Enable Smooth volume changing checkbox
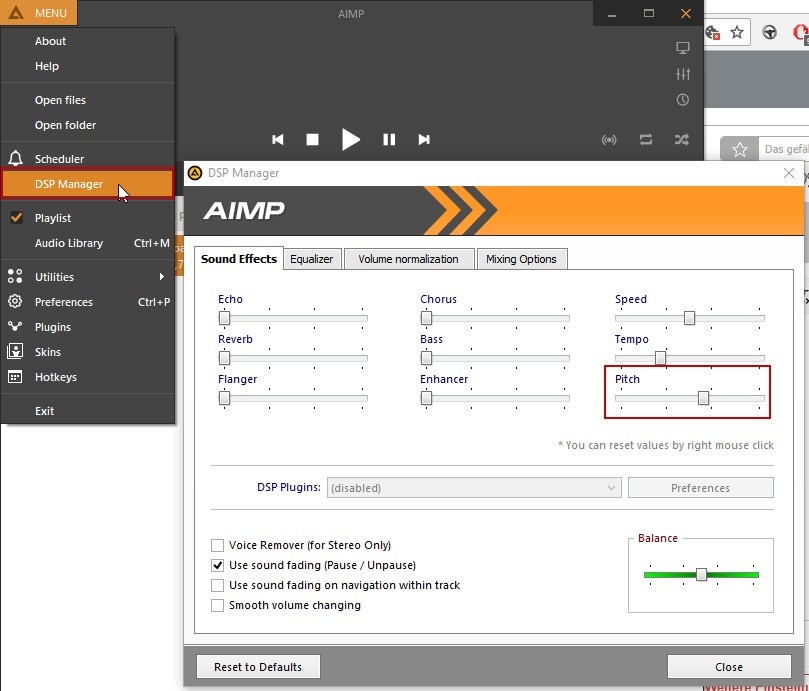Screen dimensions: 809x691 point(217,605)
